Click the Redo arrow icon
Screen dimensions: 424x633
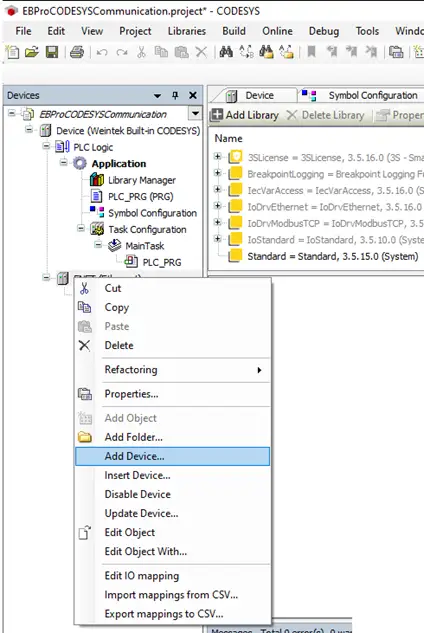coord(122,52)
